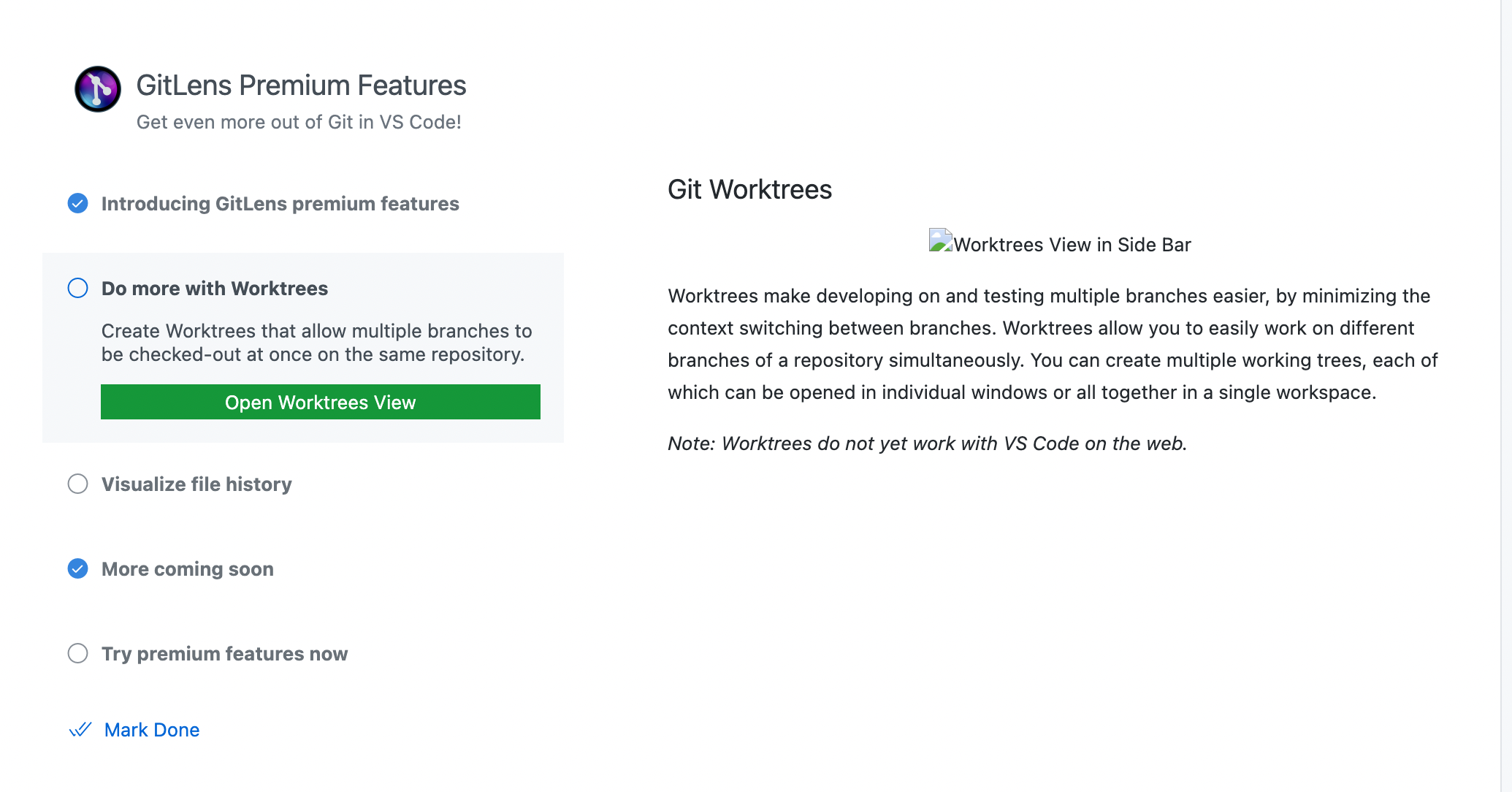Select the Introducing GitLens premium features step
Image resolution: width=1512 pixels, height=792 pixels.
[280, 203]
